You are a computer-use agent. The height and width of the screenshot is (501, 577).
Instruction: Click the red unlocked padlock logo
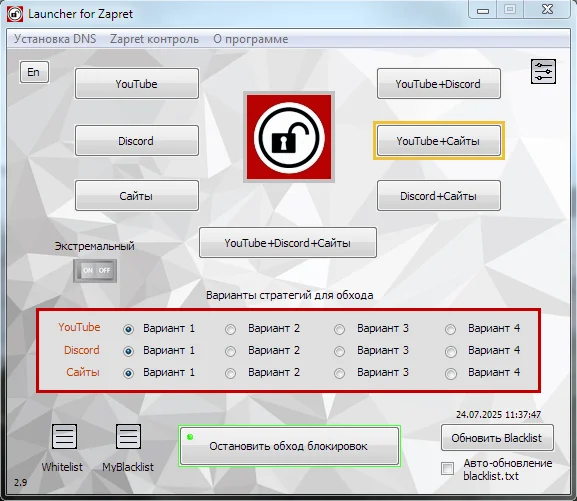coord(289,137)
